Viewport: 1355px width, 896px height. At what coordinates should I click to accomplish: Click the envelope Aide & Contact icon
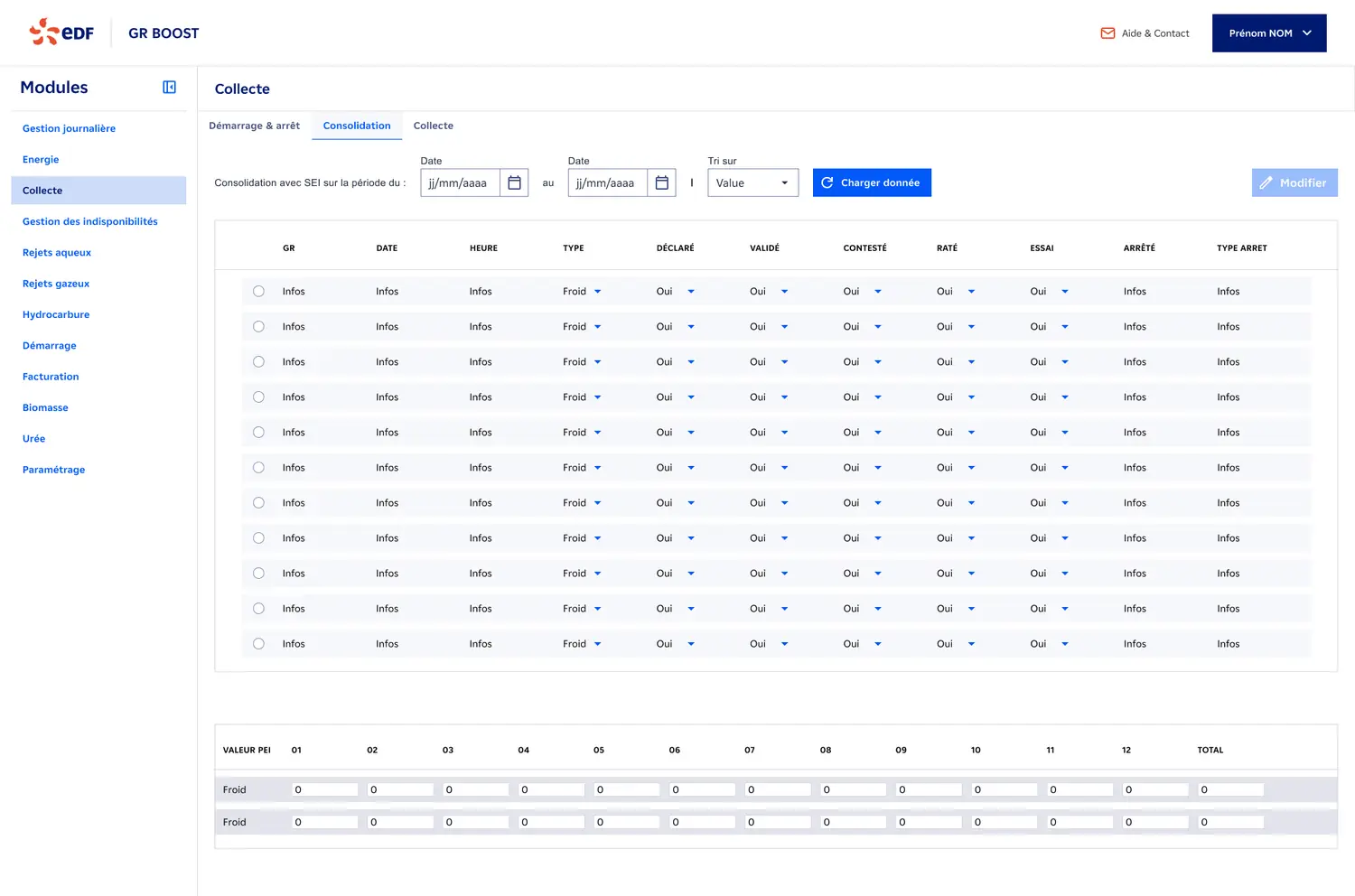tap(1107, 33)
